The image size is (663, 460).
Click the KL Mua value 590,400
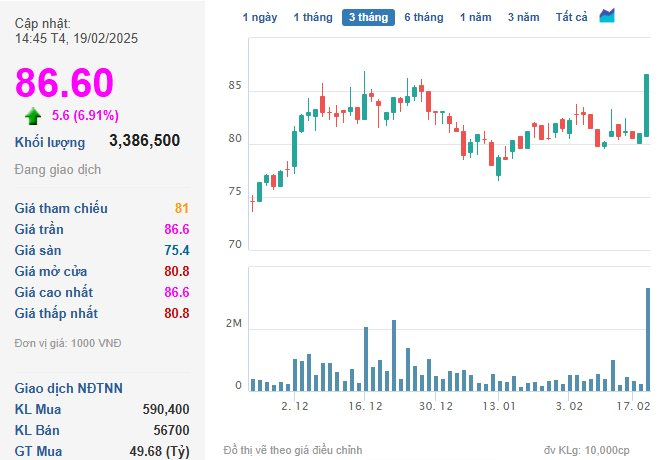[x=166, y=409]
